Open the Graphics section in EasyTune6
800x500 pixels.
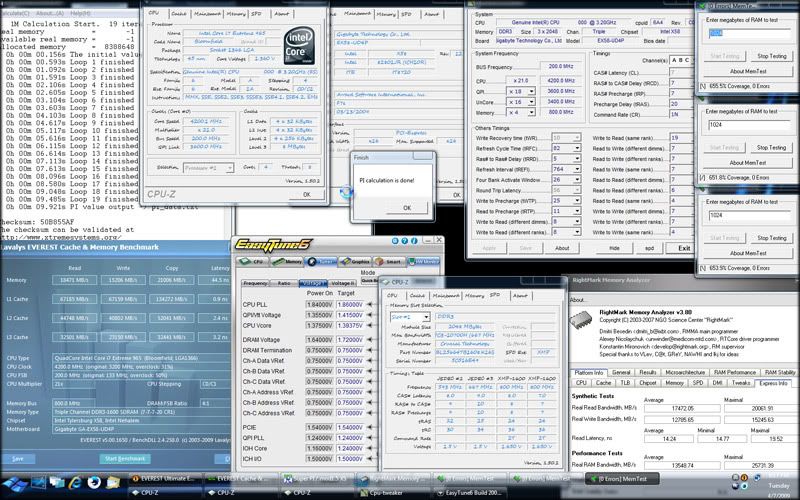tap(356, 261)
